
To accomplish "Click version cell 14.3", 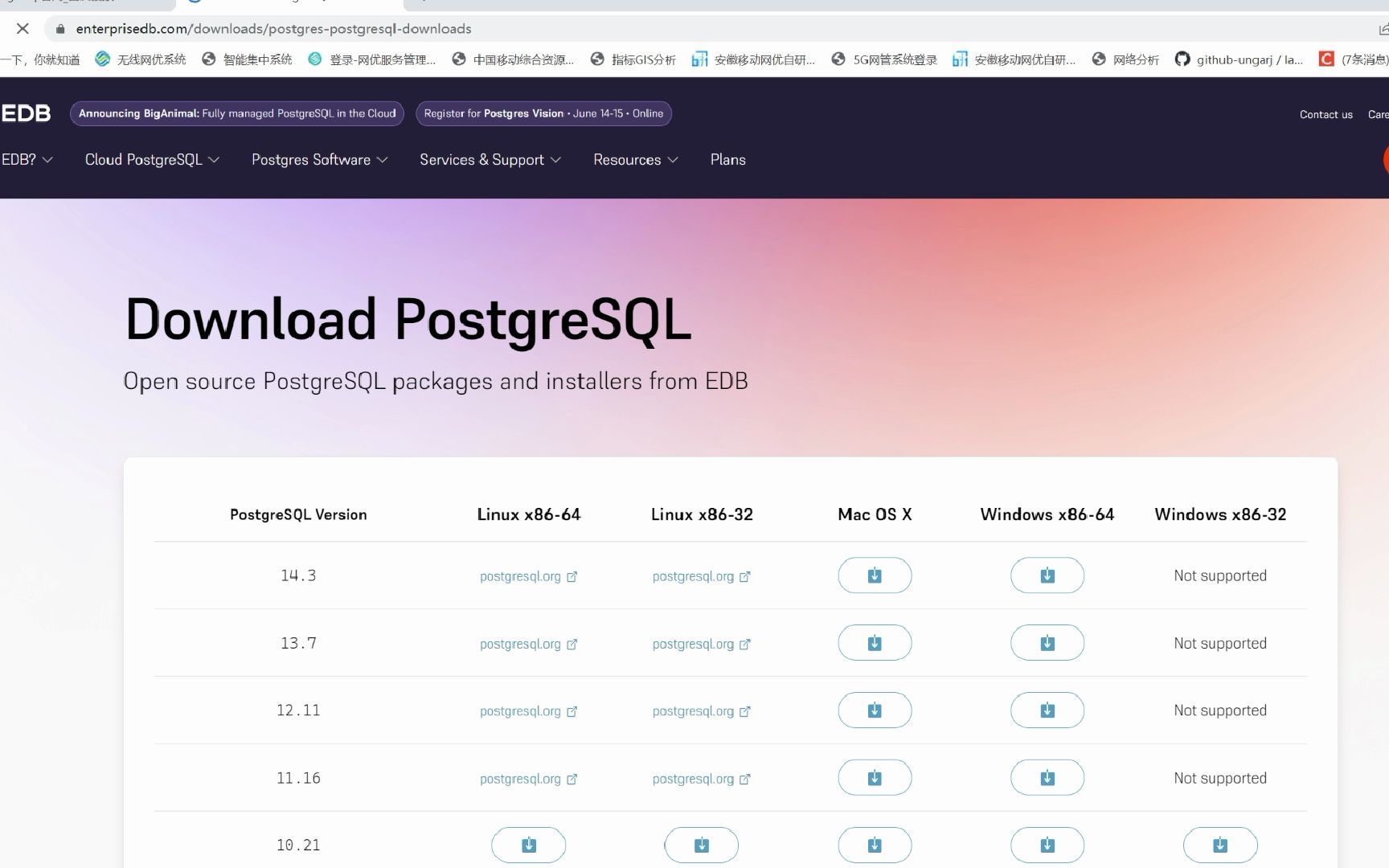I will pyautogui.click(x=298, y=575).
